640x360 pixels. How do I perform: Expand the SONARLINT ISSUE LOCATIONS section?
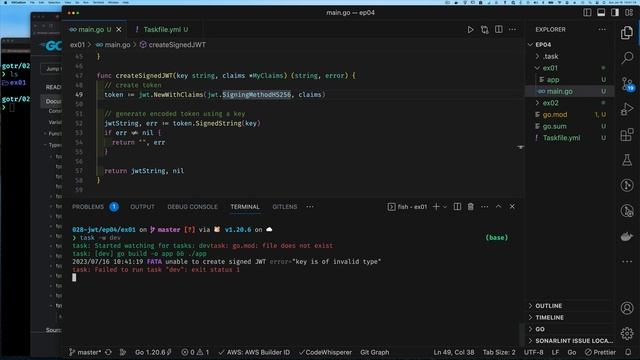[570, 340]
